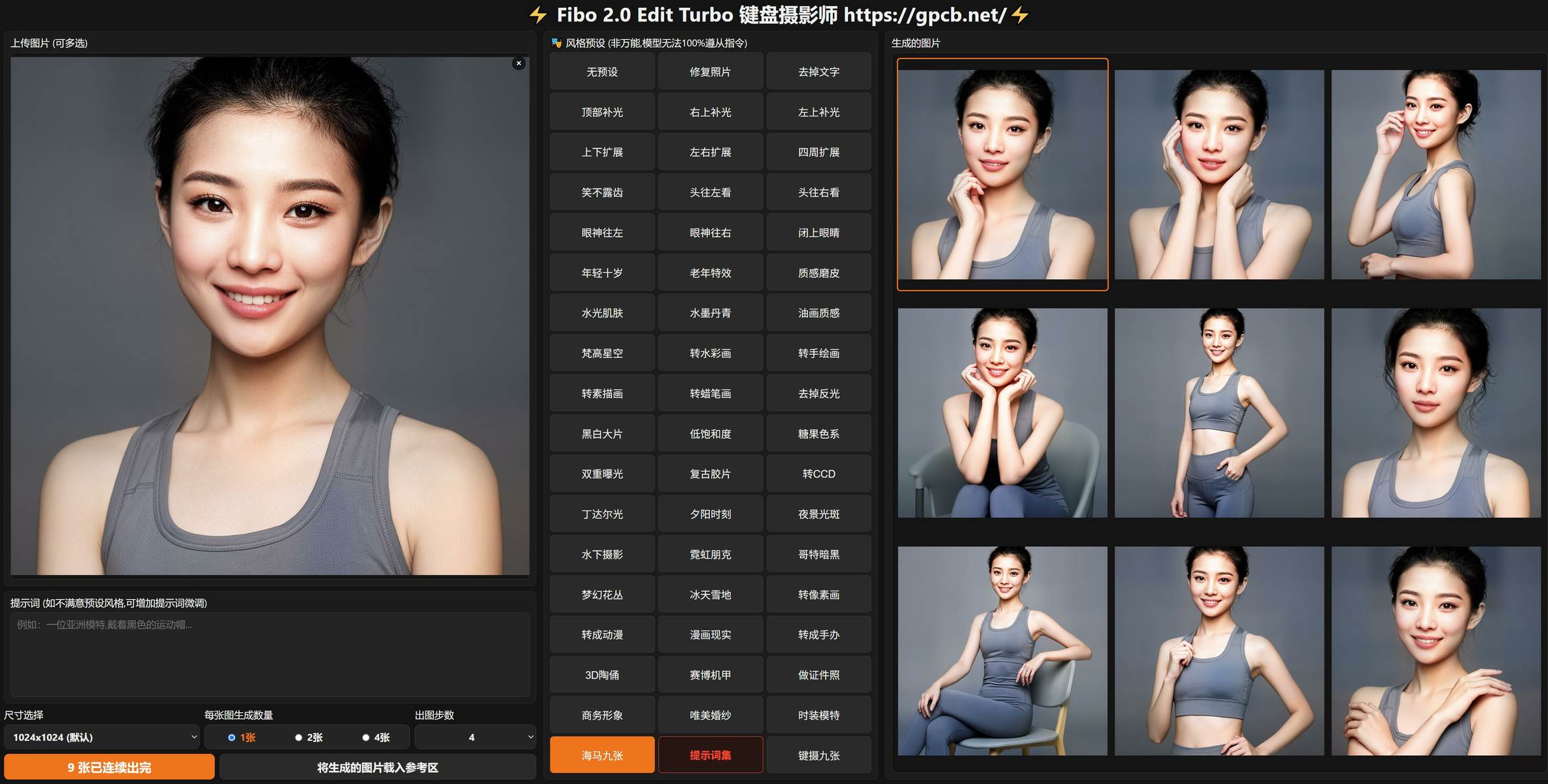This screenshot has width=1548, height=784.
Task: Choose the 时装模特 preset
Action: coord(818,715)
